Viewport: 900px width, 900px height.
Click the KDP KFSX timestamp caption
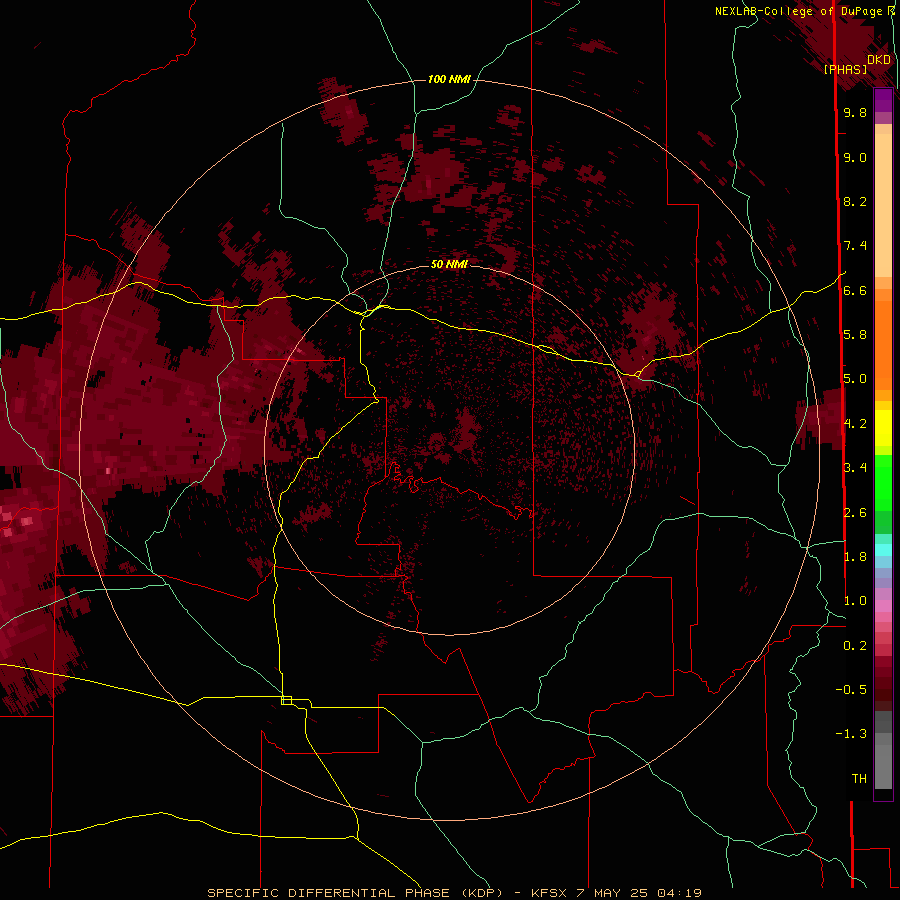pyautogui.click(x=454, y=893)
